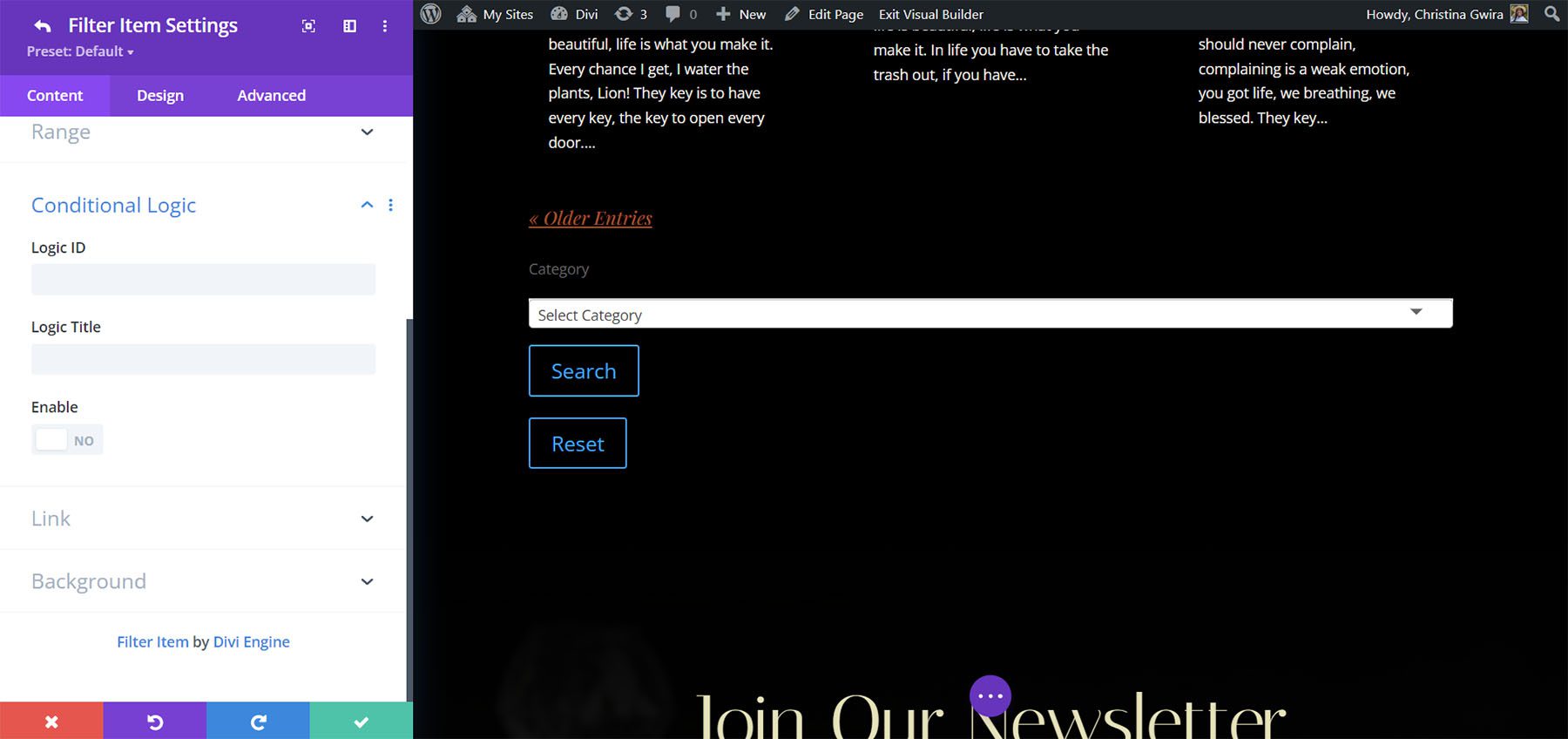1568x739 pixels.
Task: Click the Search button
Action: (584, 370)
